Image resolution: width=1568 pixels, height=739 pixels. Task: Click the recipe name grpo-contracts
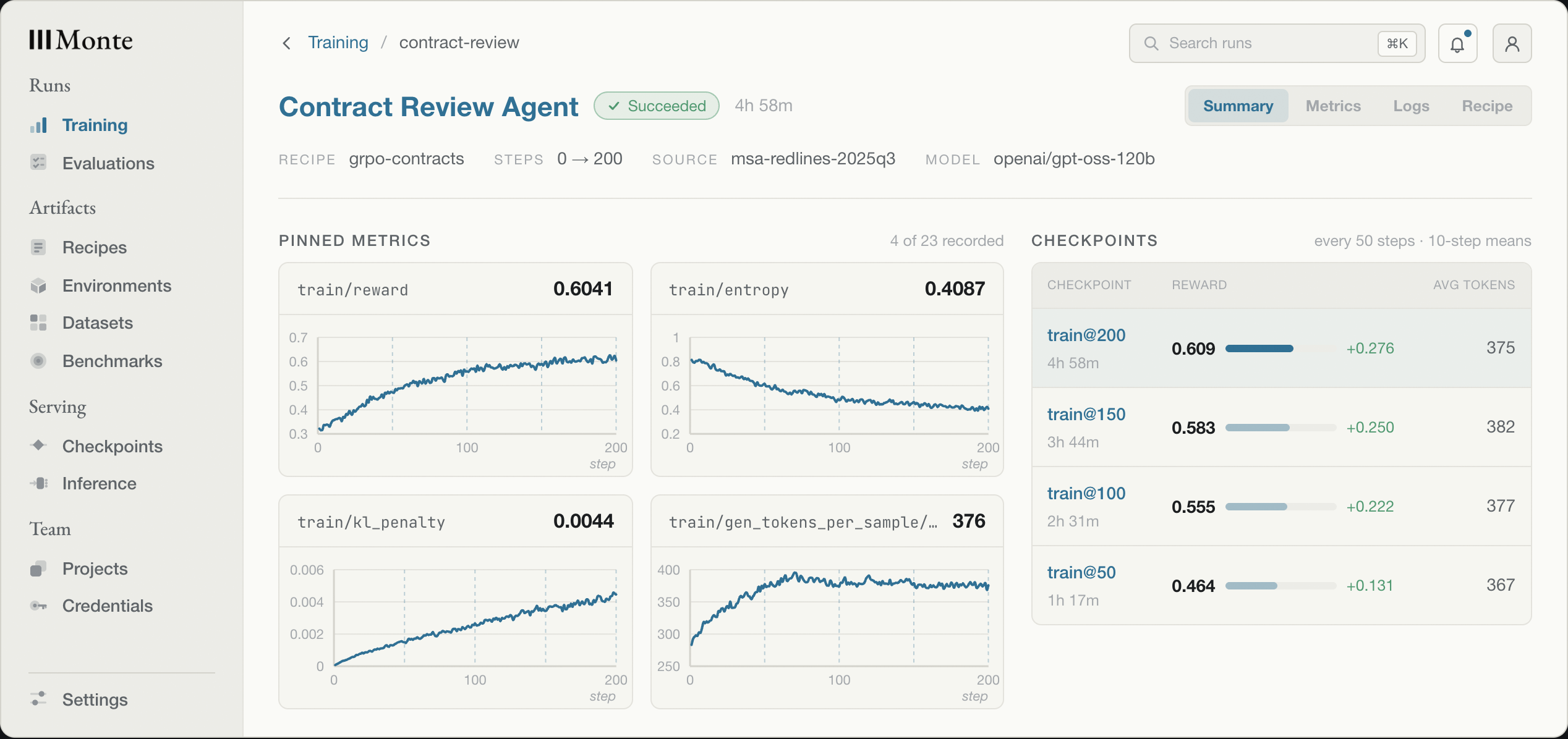(406, 159)
